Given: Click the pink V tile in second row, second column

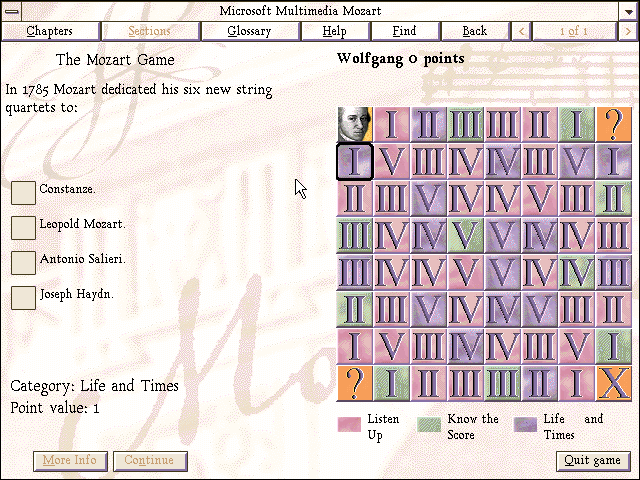Looking at the screenshot, I should pos(391,161).
